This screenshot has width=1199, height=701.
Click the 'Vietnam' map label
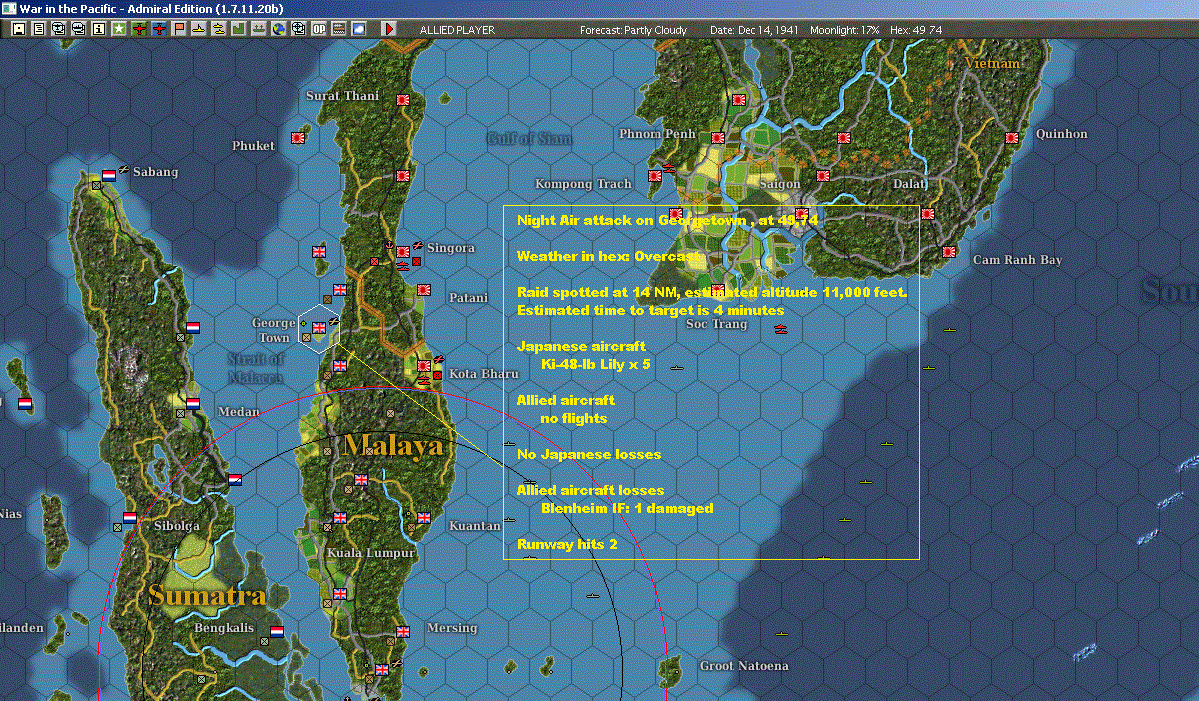[992, 63]
